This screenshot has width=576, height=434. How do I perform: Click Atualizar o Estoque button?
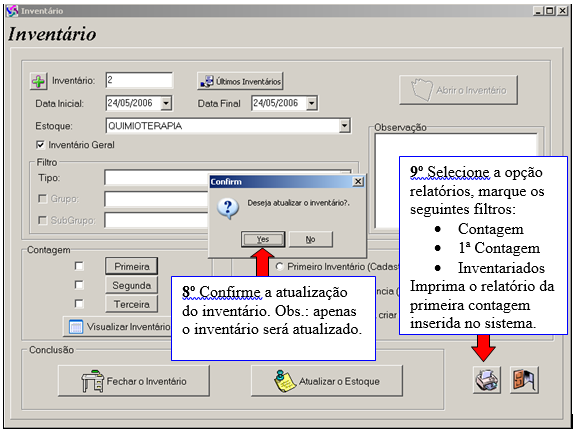pyautogui.click(x=327, y=381)
